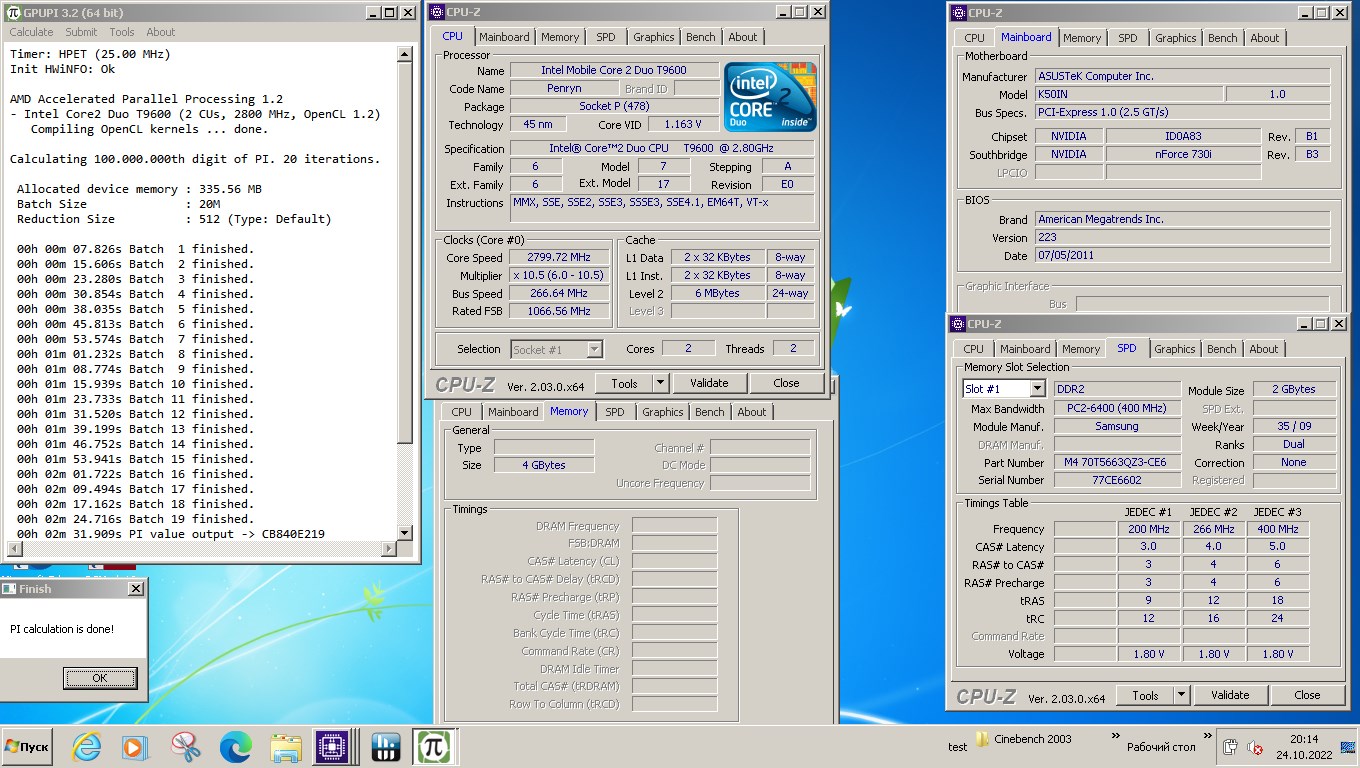Image resolution: width=1360 pixels, height=768 pixels.
Task: Select the SPD tab in CPU-Z Memory window
Action: click(x=615, y=412)
